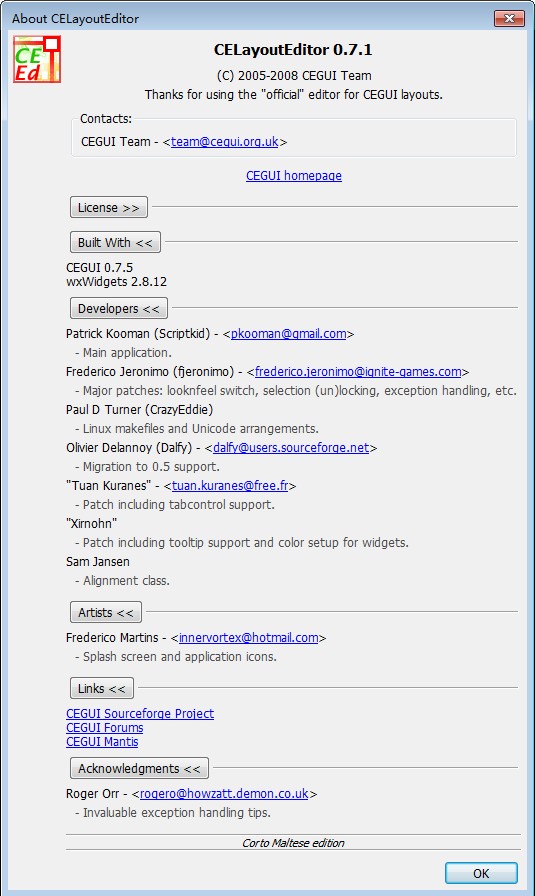Collapse the Links section
Image resolution: width=535 pixels, height=896 pixels.
point(102,689)
